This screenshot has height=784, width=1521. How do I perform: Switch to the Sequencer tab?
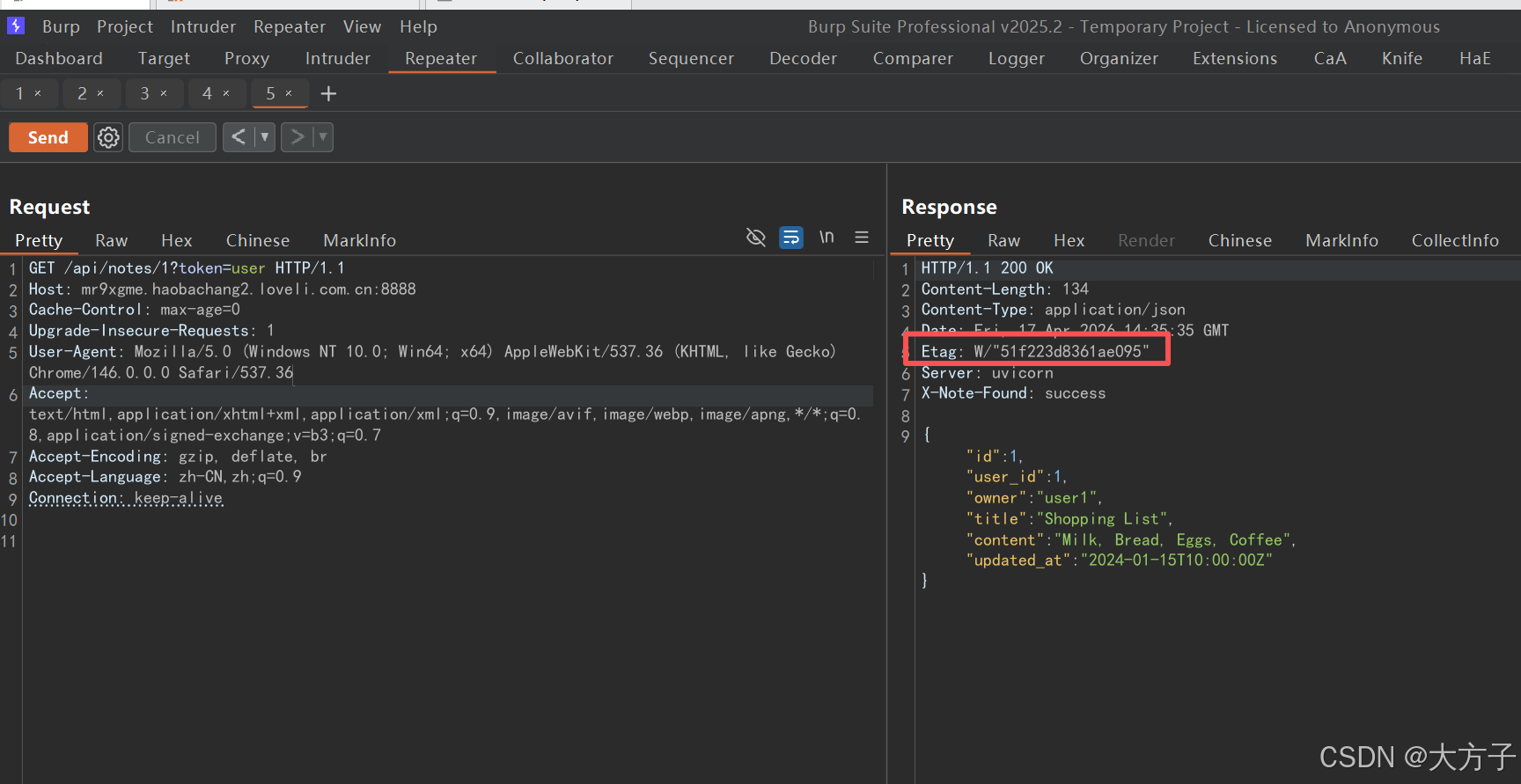pyautogui.click(x=691, y=58)
